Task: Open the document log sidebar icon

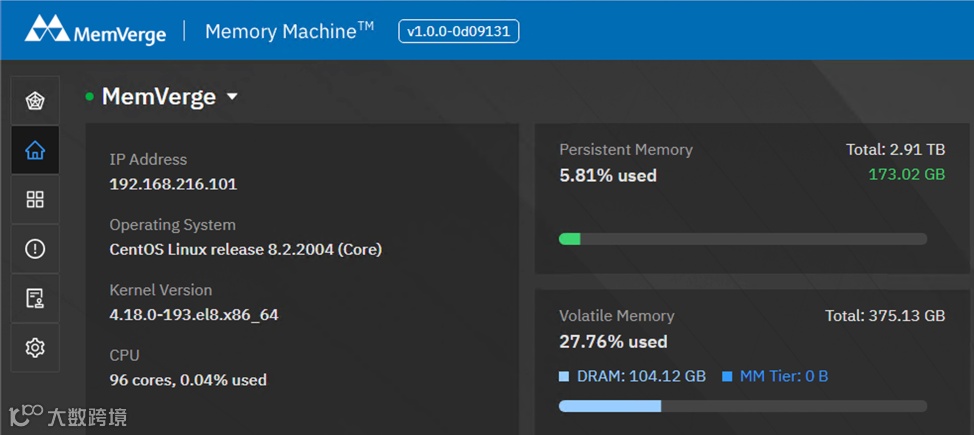Action: coord(35,298)
